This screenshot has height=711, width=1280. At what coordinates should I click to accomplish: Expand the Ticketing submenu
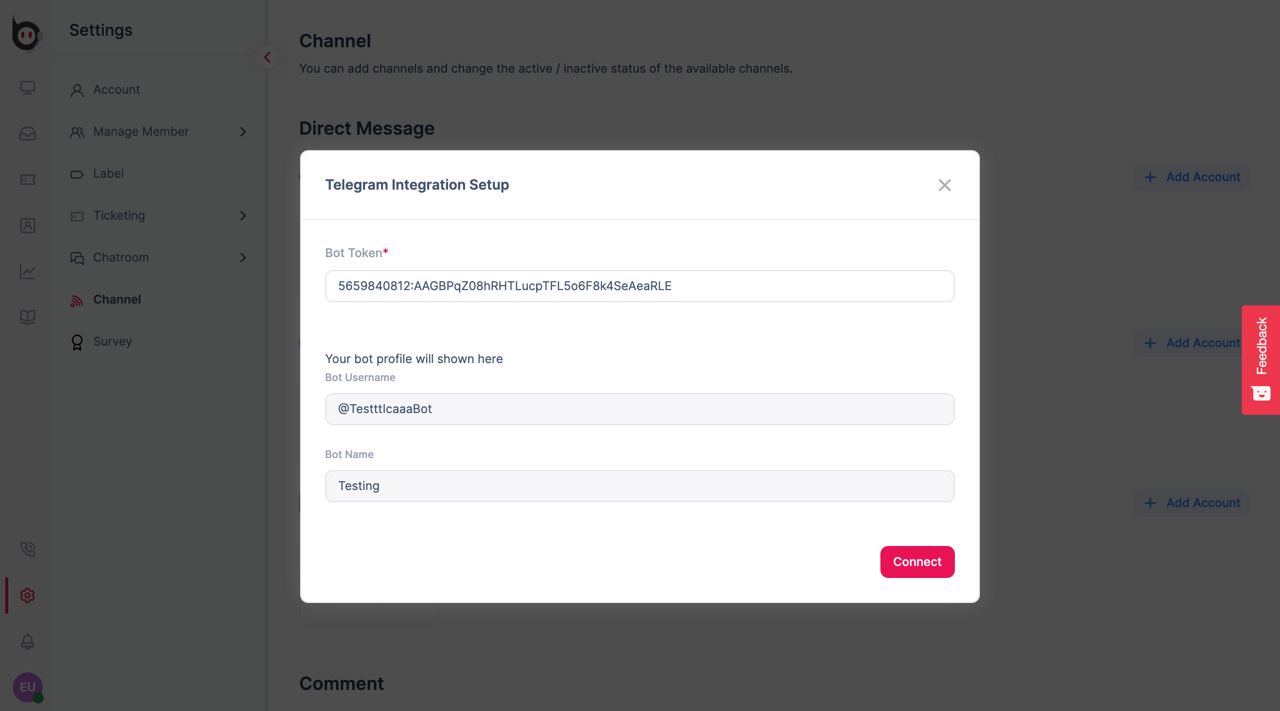[x=242, y=216]
